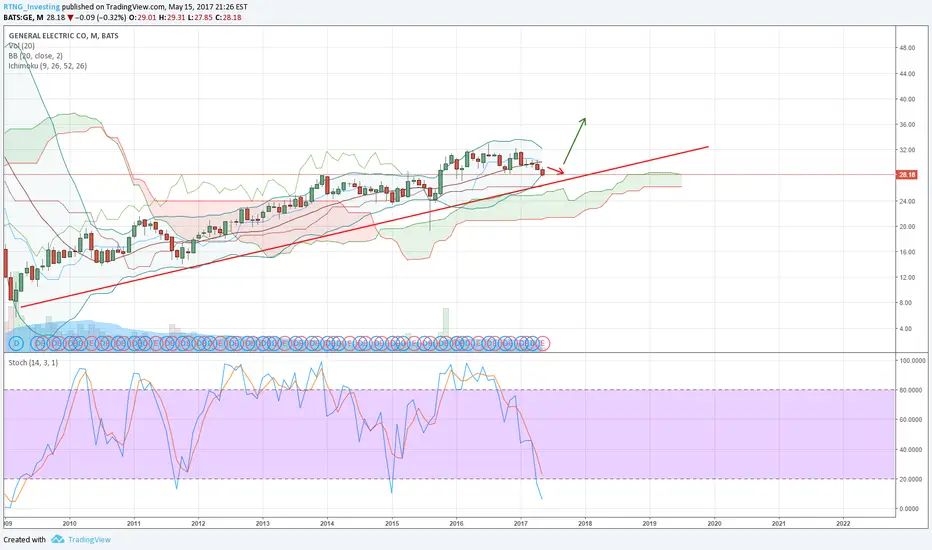Screen dimensions: 932x550
Task: Open the TradingView link at bottom
Action: click(89, 539)
